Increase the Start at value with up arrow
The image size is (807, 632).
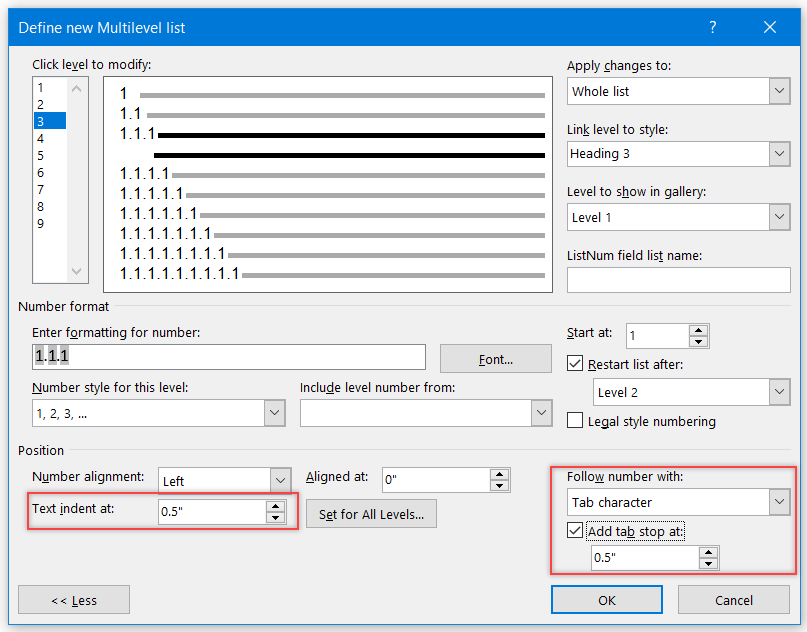pyautogui.click(x=698, y=331)
